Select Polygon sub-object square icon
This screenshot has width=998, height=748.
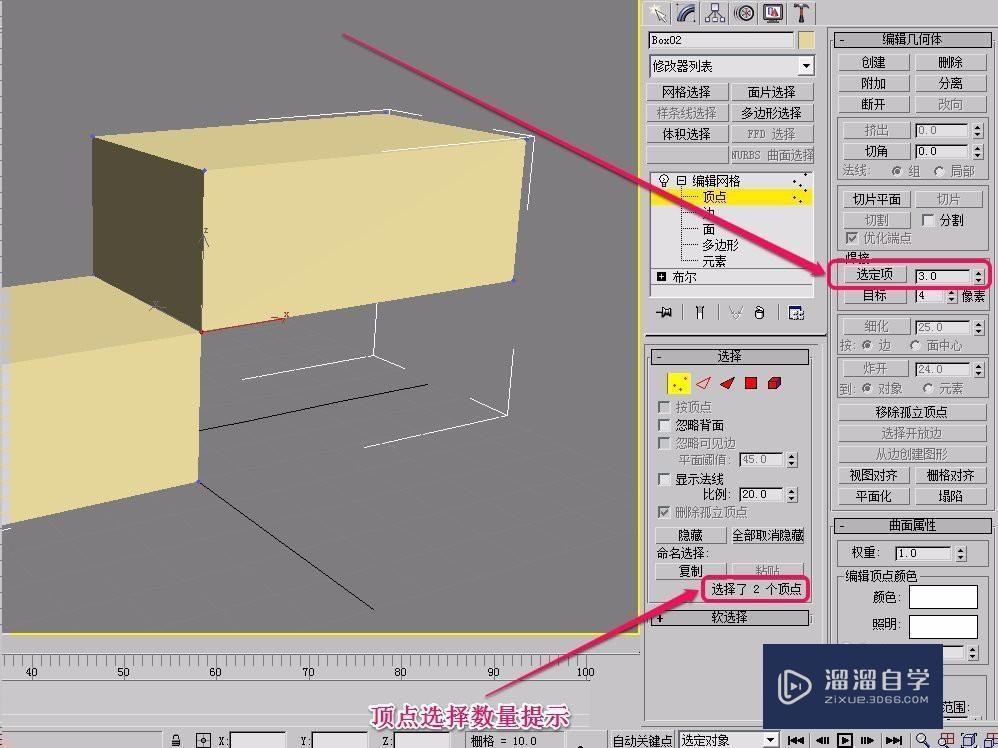(751, 383)
